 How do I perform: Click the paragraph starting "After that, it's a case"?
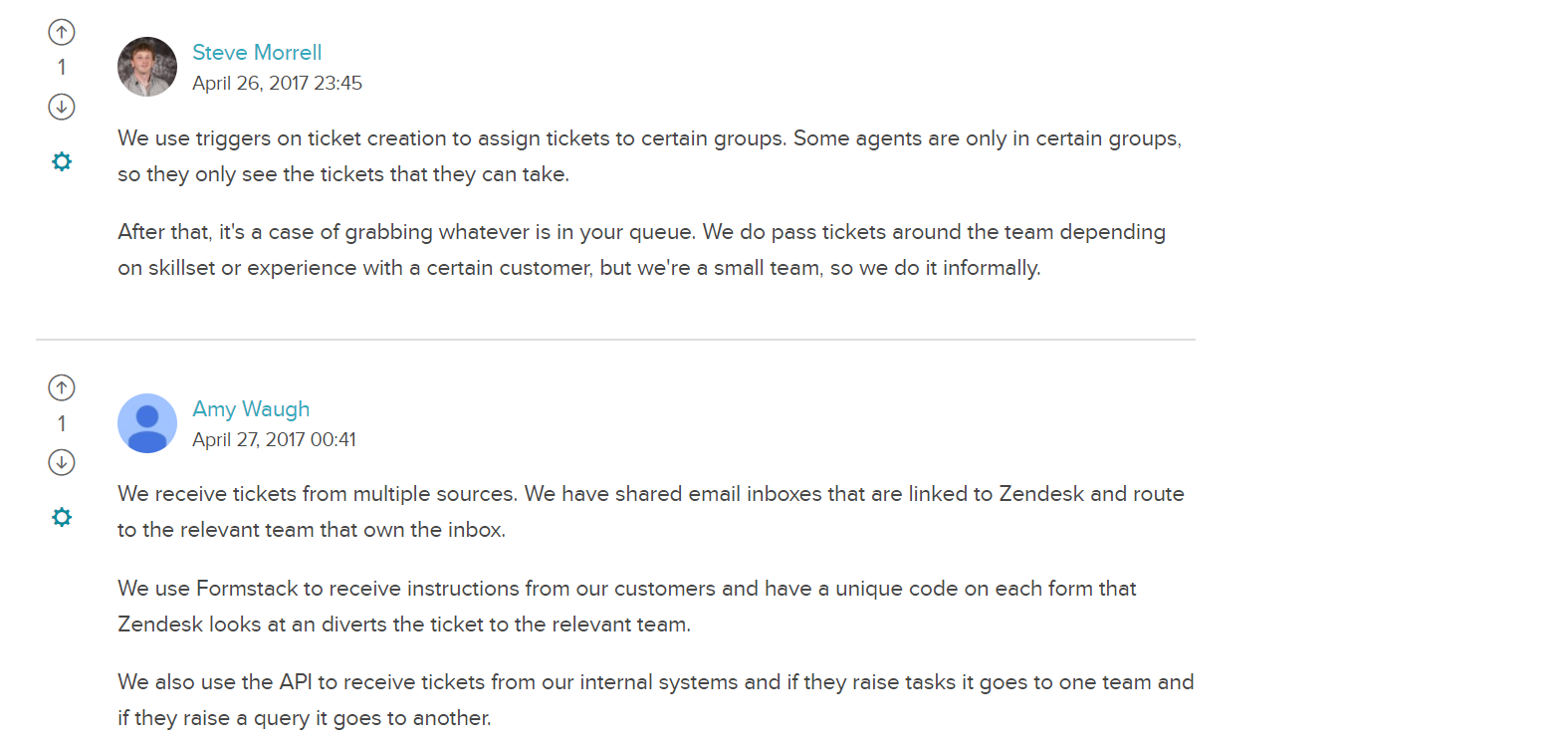click(x=642, y=250)
